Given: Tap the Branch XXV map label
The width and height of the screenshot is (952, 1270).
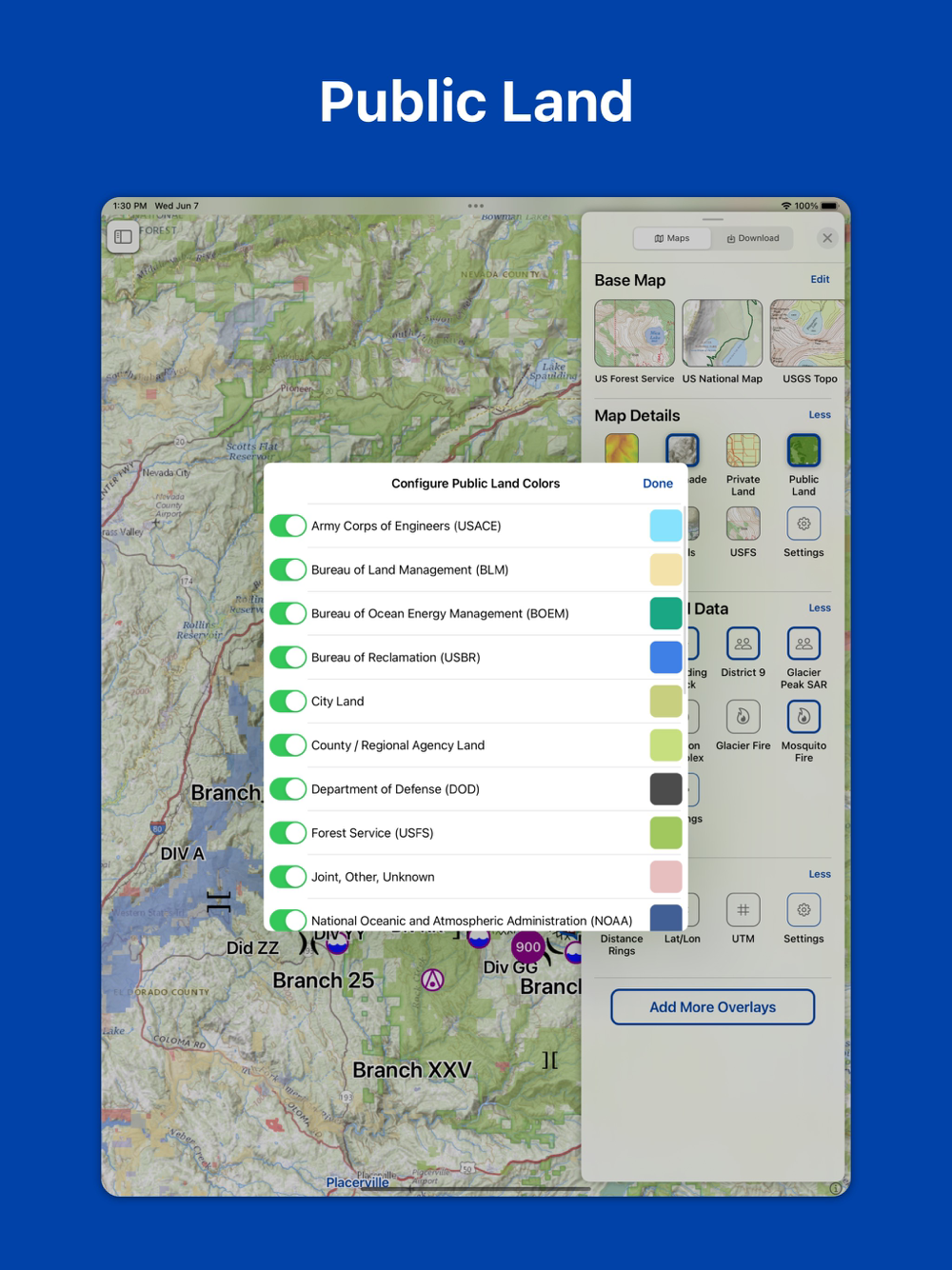Looking at the screenshot, I should 412,1070.
